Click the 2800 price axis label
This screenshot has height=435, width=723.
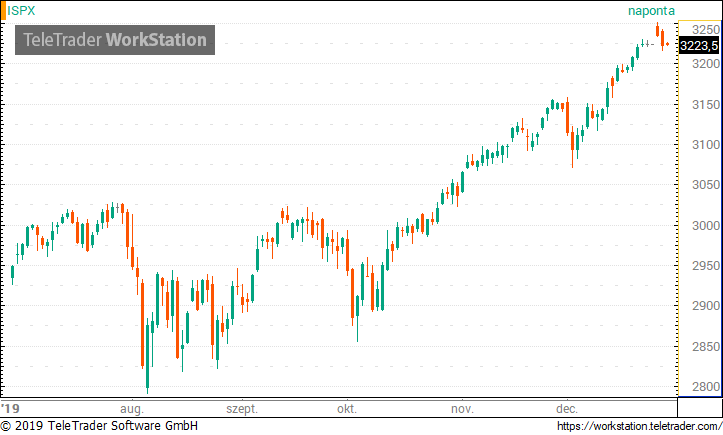click(x=705, y=387)
